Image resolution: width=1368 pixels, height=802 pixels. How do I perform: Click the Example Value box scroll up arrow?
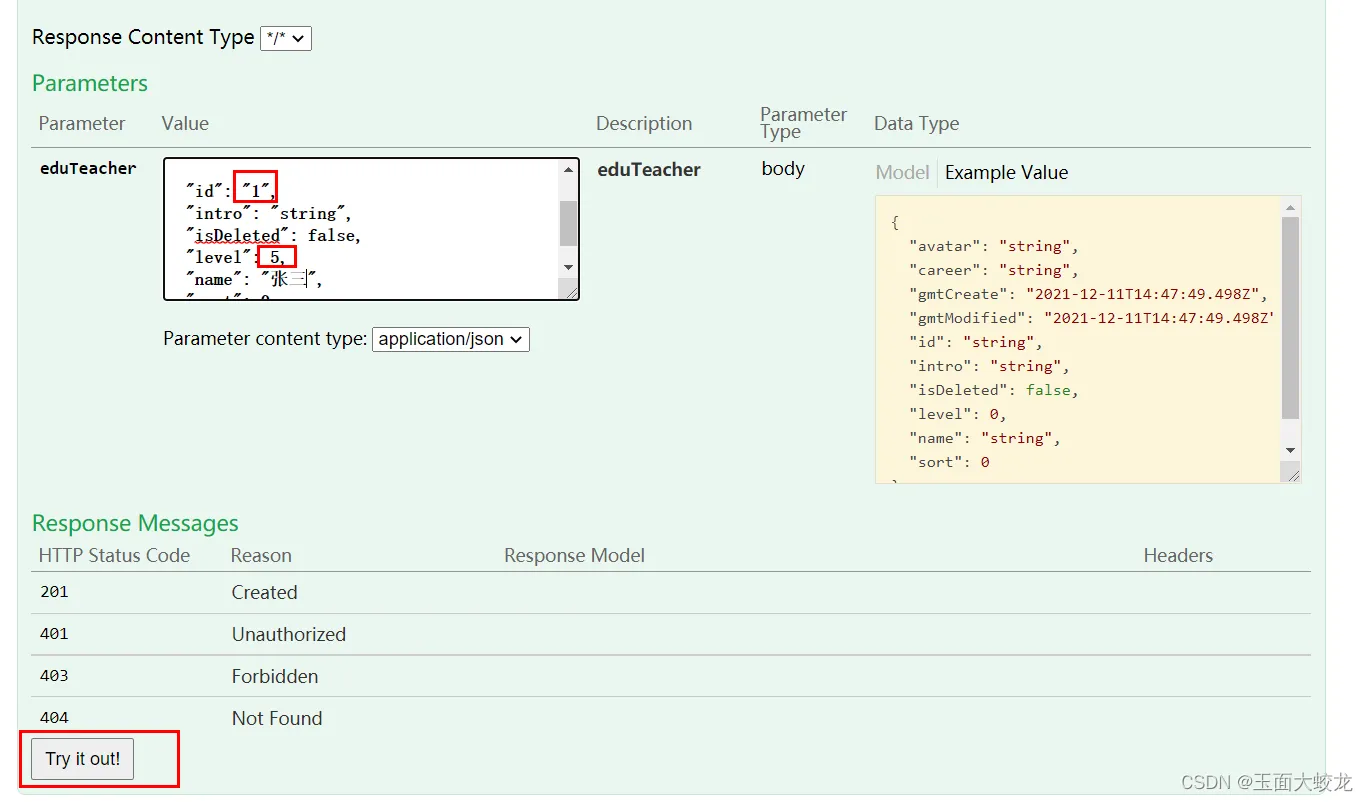(x=1291, y=208)
